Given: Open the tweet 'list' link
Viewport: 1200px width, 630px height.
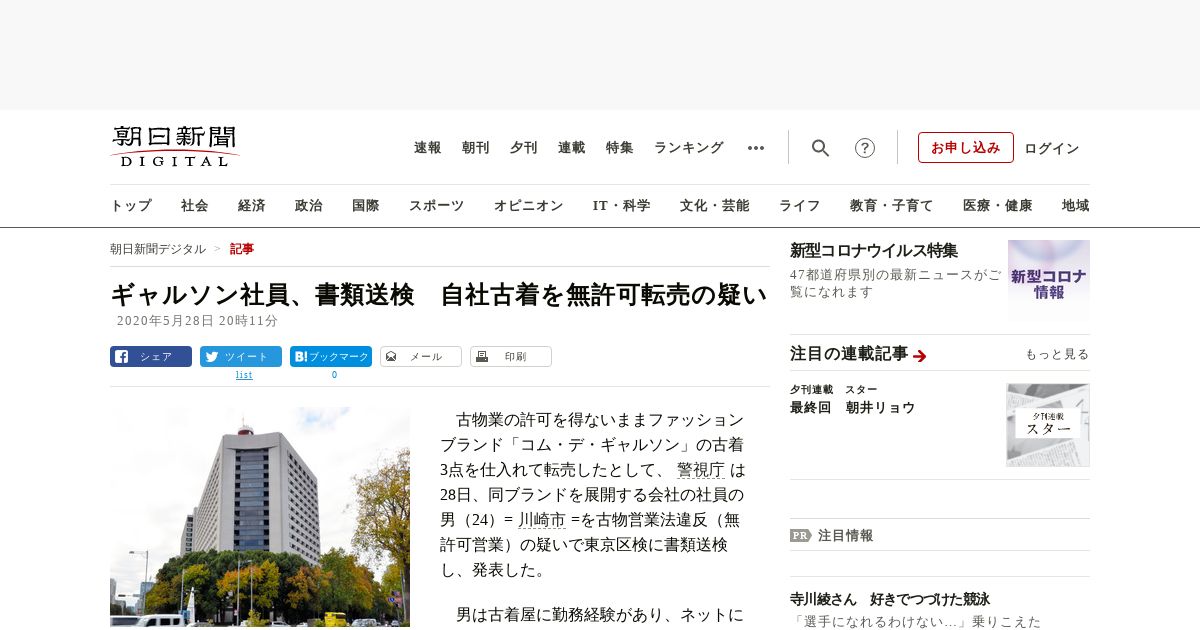Looking at the screenshot, I should click(x=244, y=375).
